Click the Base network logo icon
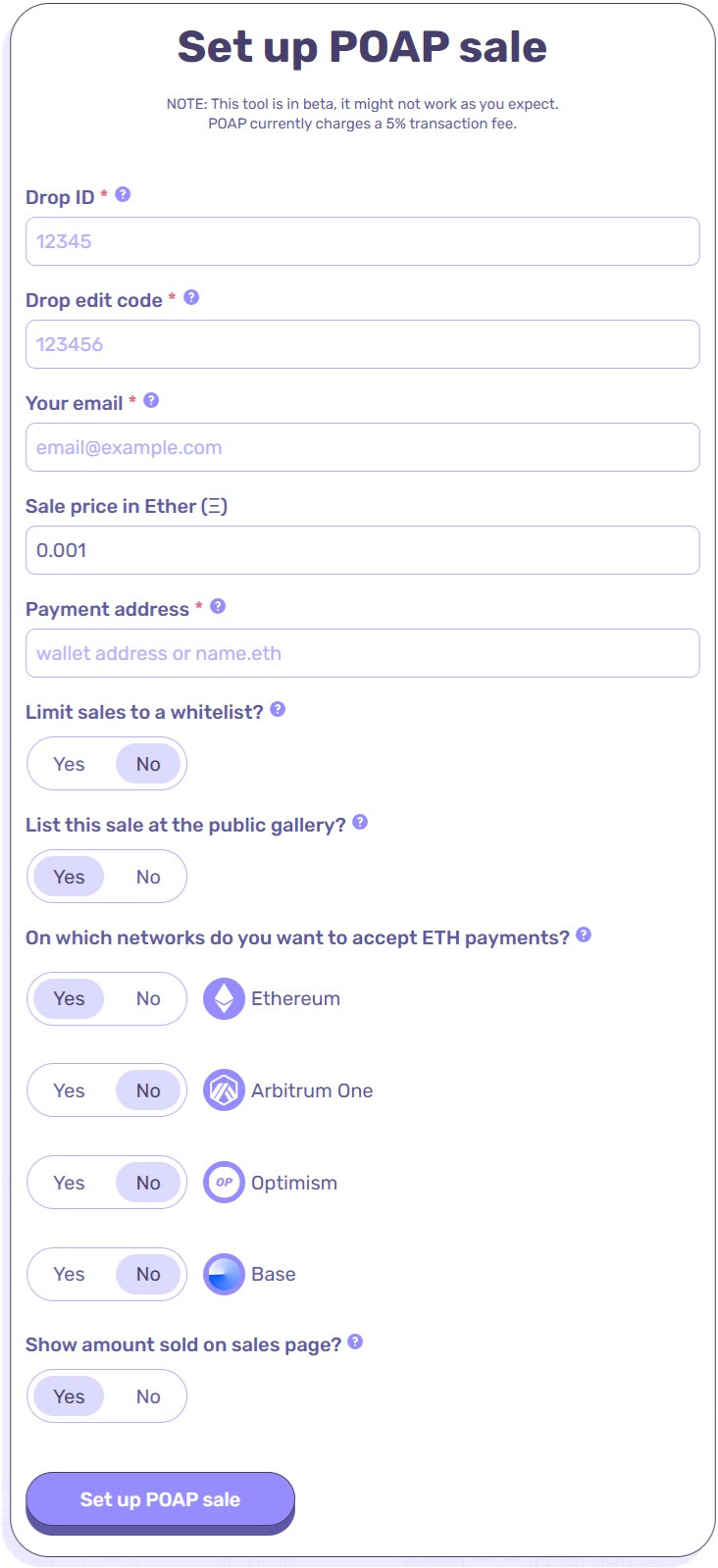 [x=224, y=1274]
